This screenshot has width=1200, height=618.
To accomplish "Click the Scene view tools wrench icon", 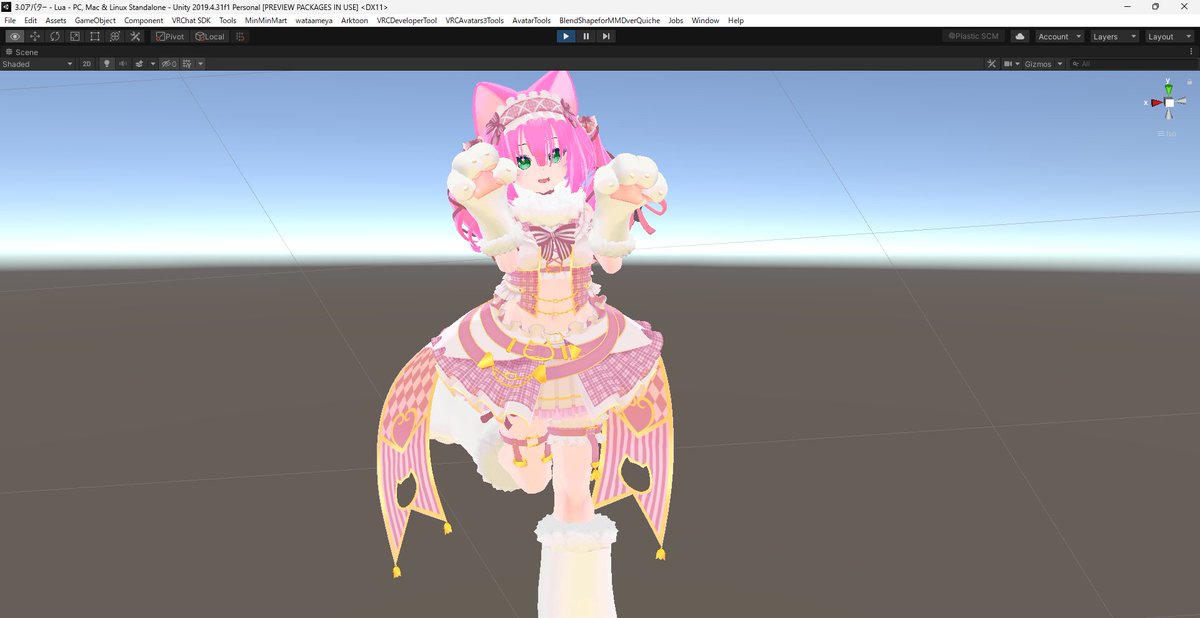I will [992, 64].
